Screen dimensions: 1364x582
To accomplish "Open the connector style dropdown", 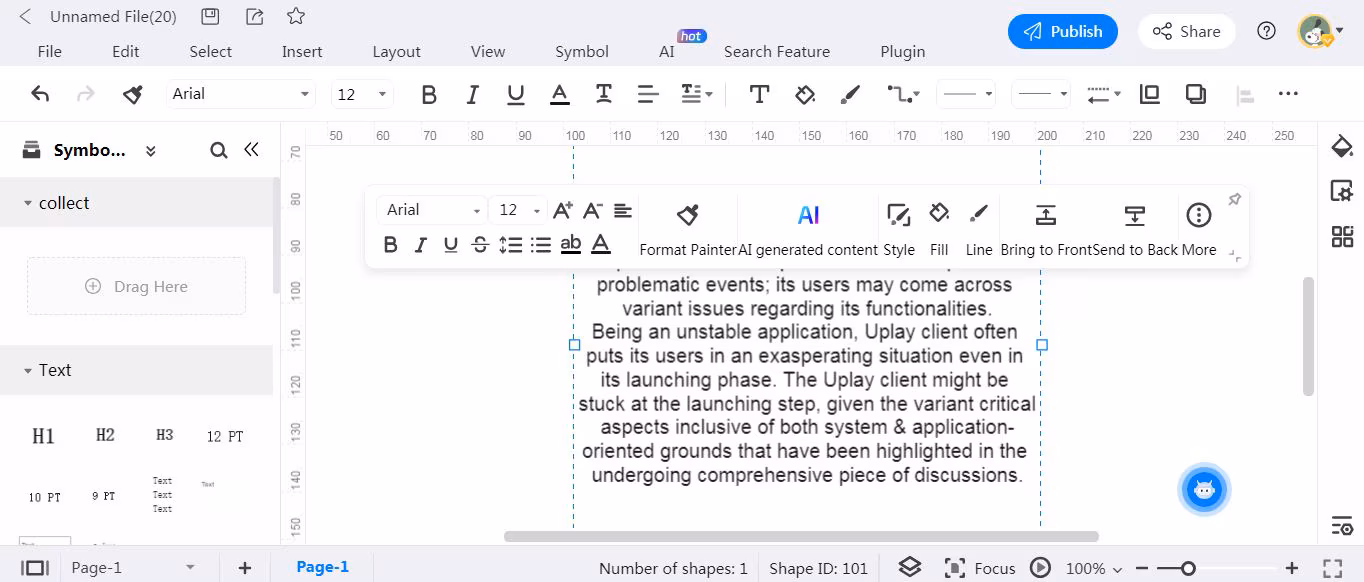I will (x=903, y=94).
